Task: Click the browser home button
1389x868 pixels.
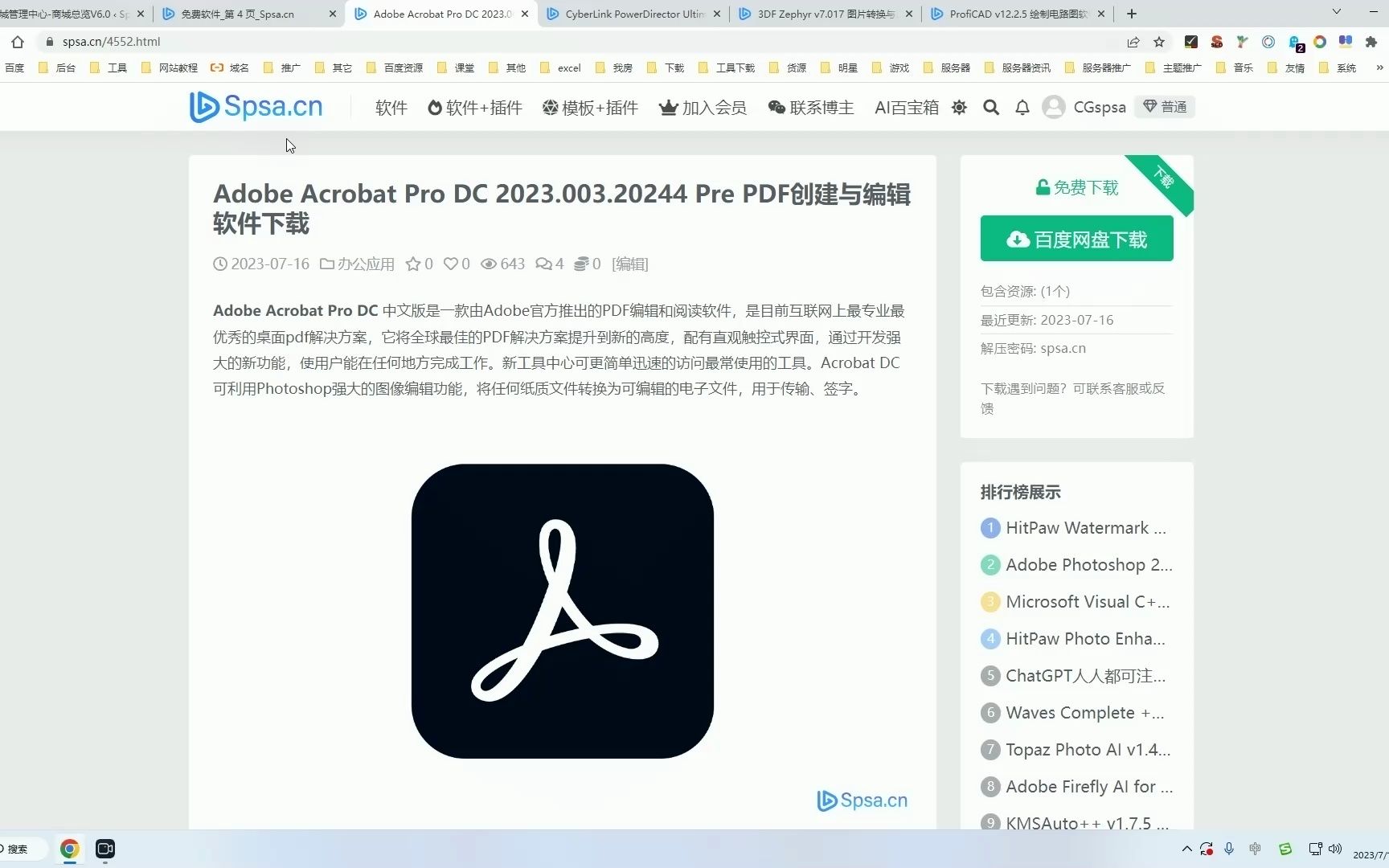Action: [18, 42]
